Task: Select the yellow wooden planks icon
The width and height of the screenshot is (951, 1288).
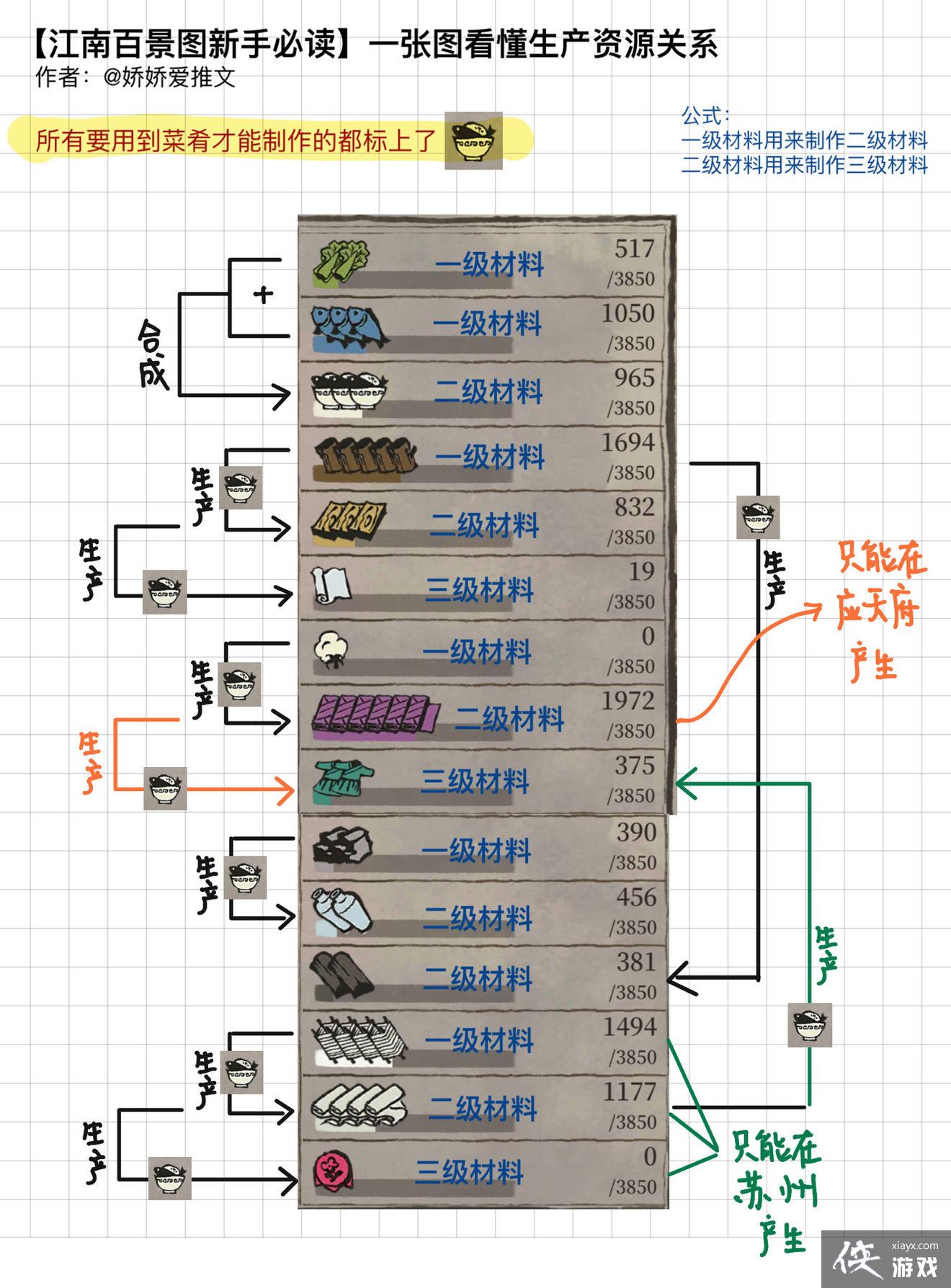Action: 349,522
